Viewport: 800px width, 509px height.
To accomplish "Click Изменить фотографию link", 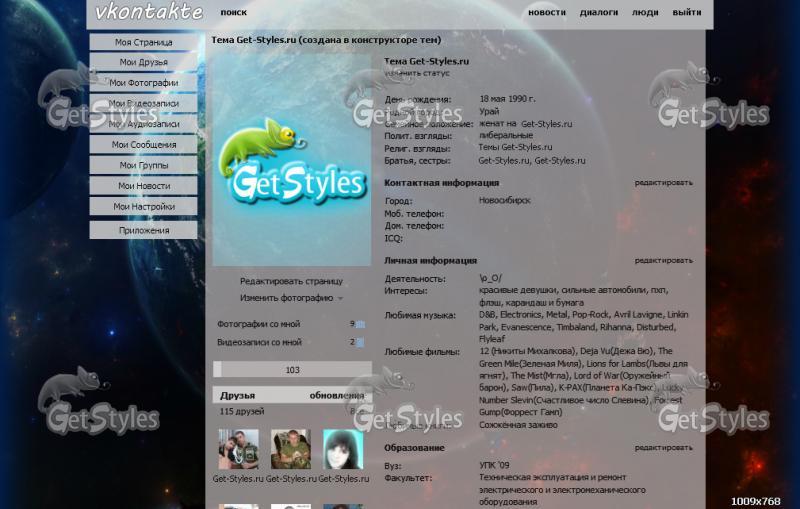I will (x=286, y=298).
